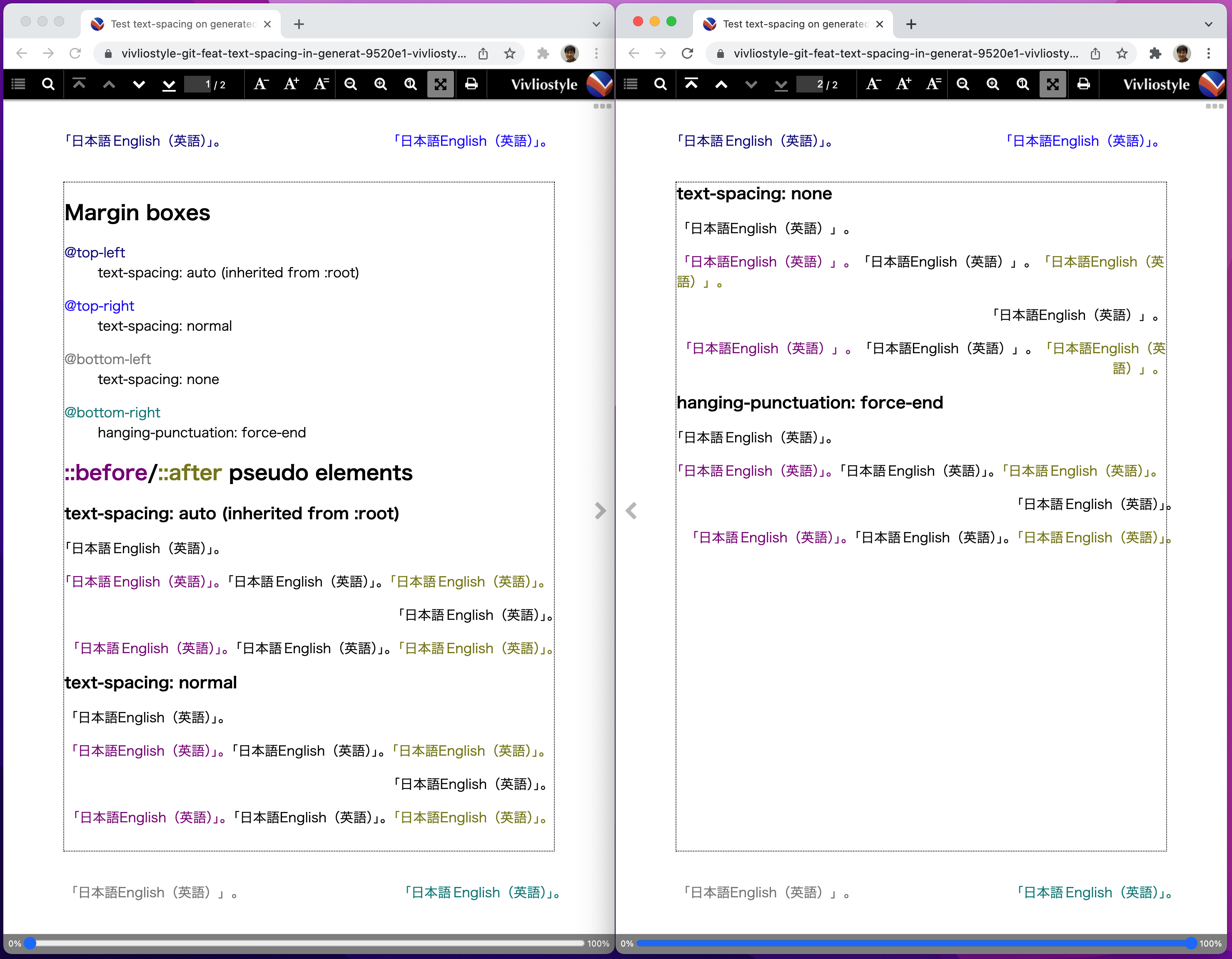Select the Test text-spacing tab
1232x959 pixels.
[x=180, y=24]
